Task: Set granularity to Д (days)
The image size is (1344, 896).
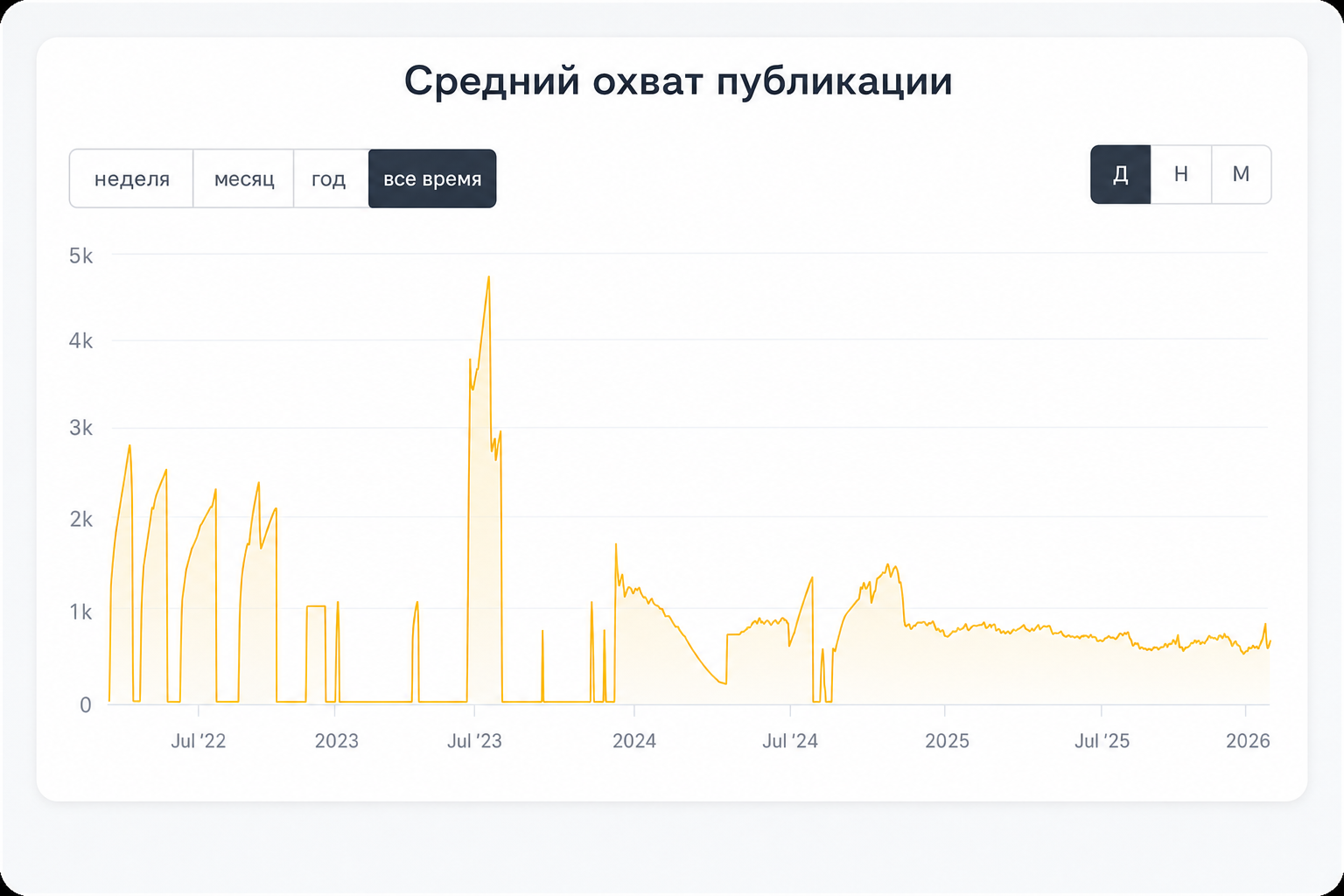Action: tap(1120, 174)
